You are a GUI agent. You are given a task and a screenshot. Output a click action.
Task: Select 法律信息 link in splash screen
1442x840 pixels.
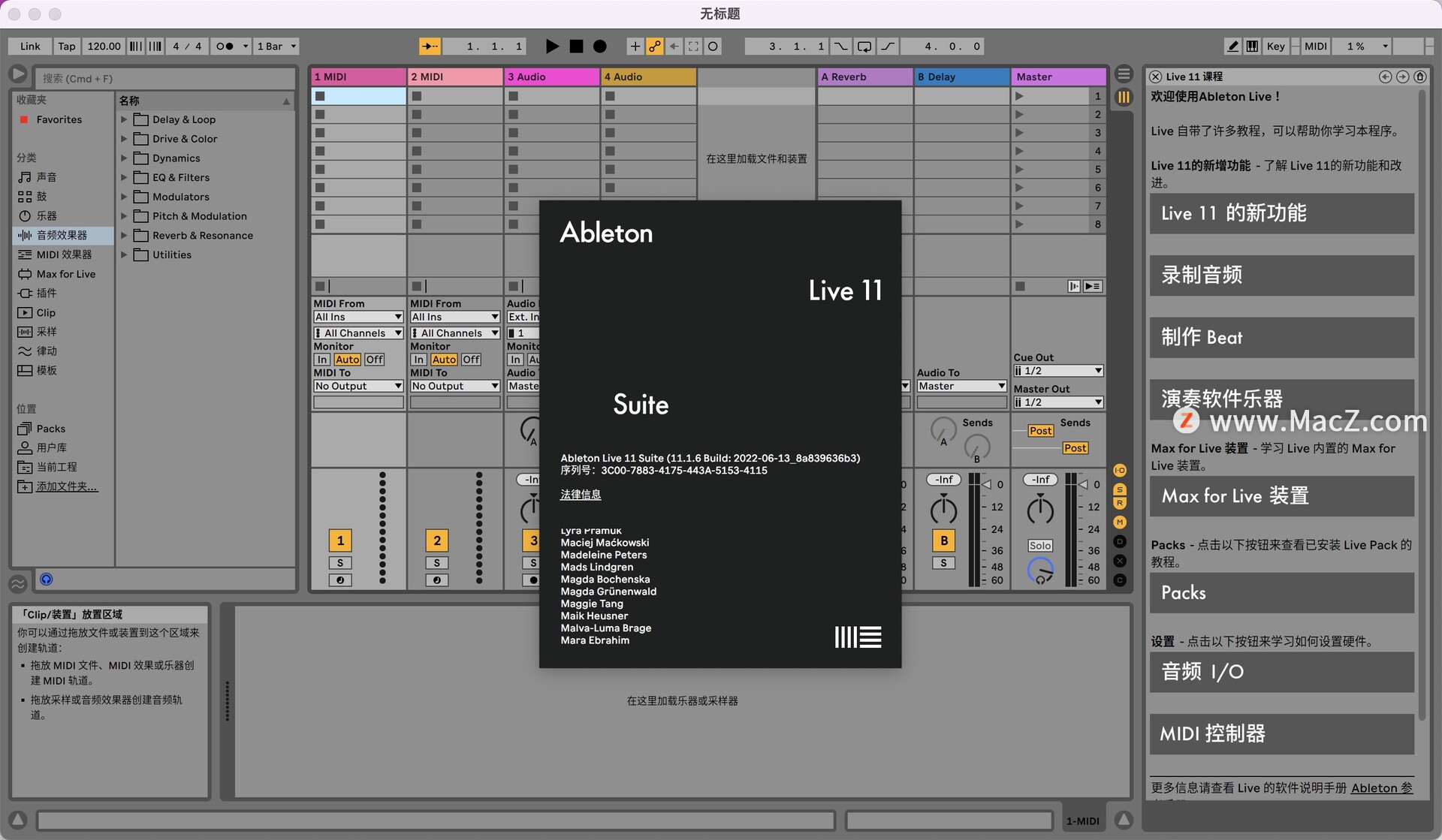(x=579, y=493)
